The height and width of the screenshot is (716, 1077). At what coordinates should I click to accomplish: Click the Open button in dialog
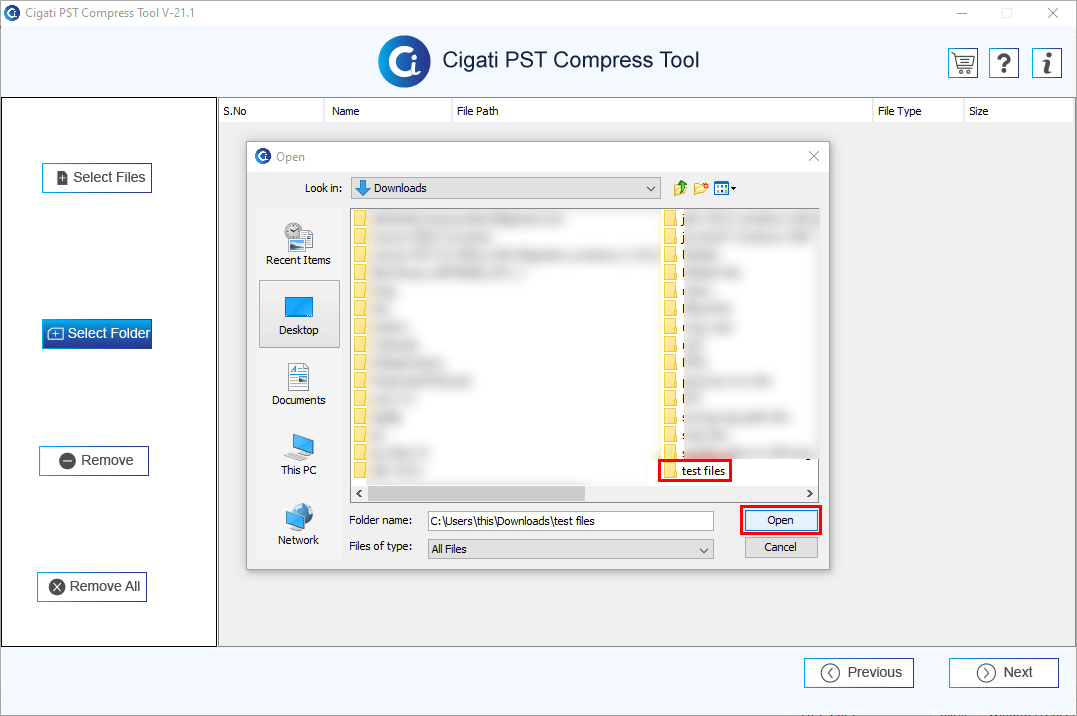(x=780, y=520)
